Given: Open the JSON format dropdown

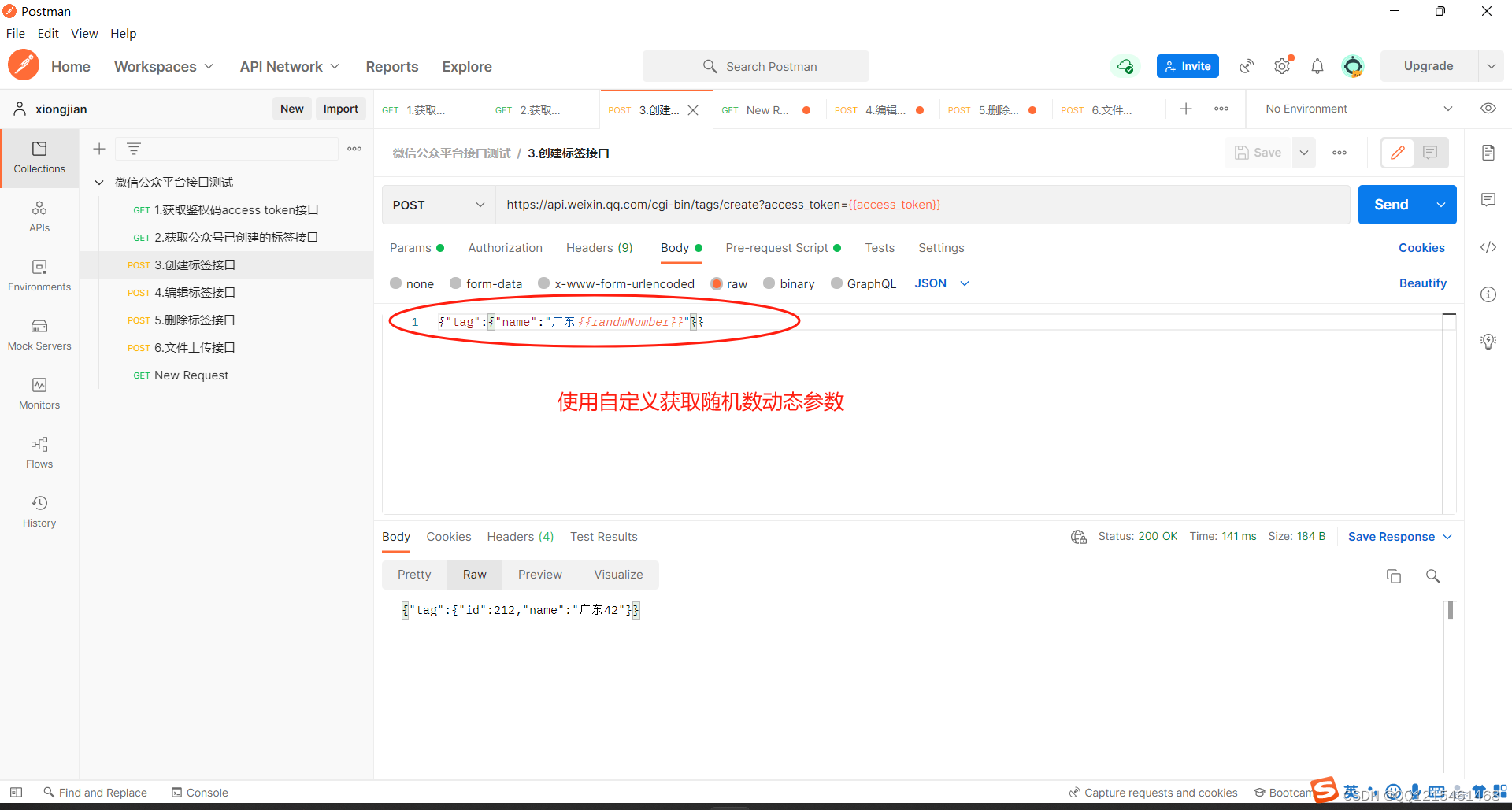Looking at the screenshot, I should pos(942,283).
